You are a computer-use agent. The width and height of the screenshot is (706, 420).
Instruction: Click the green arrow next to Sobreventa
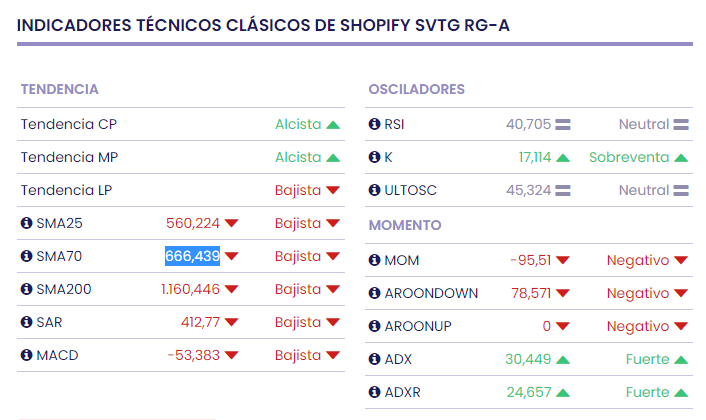coord(681,157)
